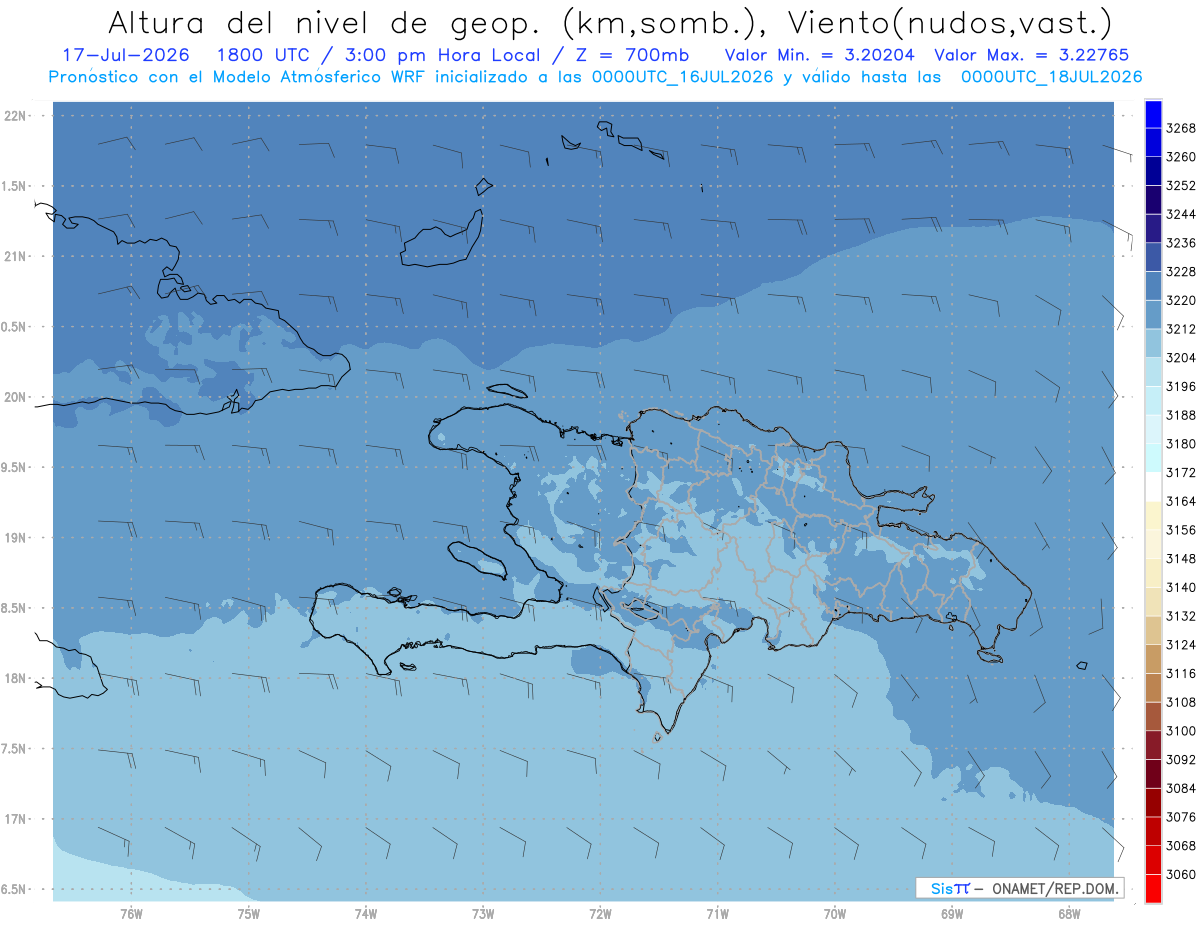Click the '22N' latitude label
Image resolution: width=1200 pixels, height=927 pixels.
[17, 116]
